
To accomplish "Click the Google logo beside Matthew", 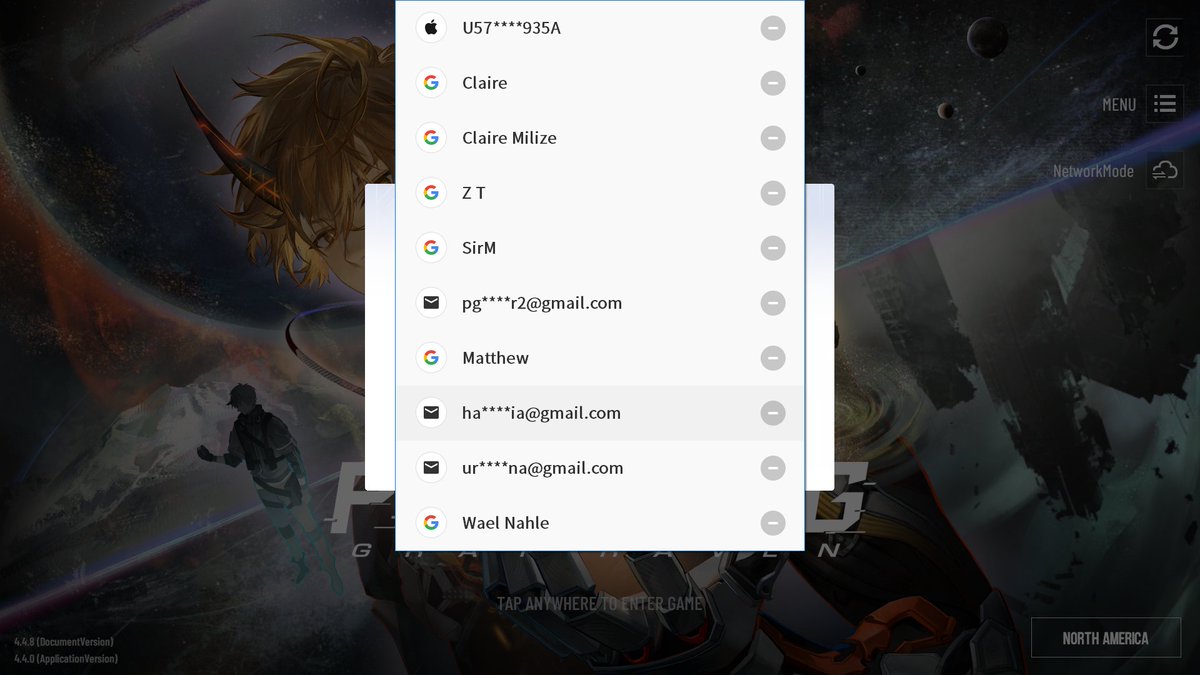I will tap(431, 358).
